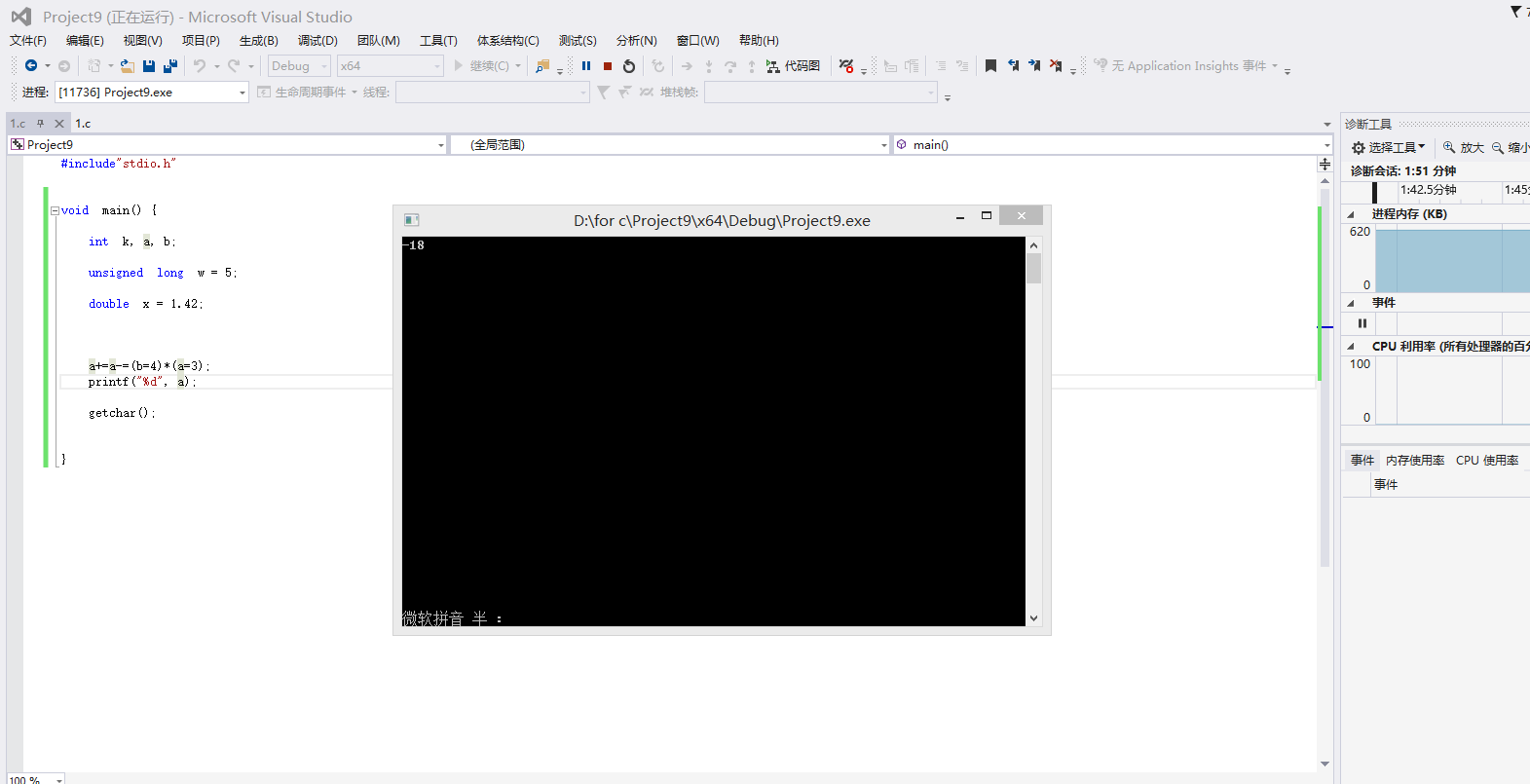The image size is (1530, 784).
Task: Open the Help (帮助) menu
Action: pyautogui.click(x=759, y=41)
